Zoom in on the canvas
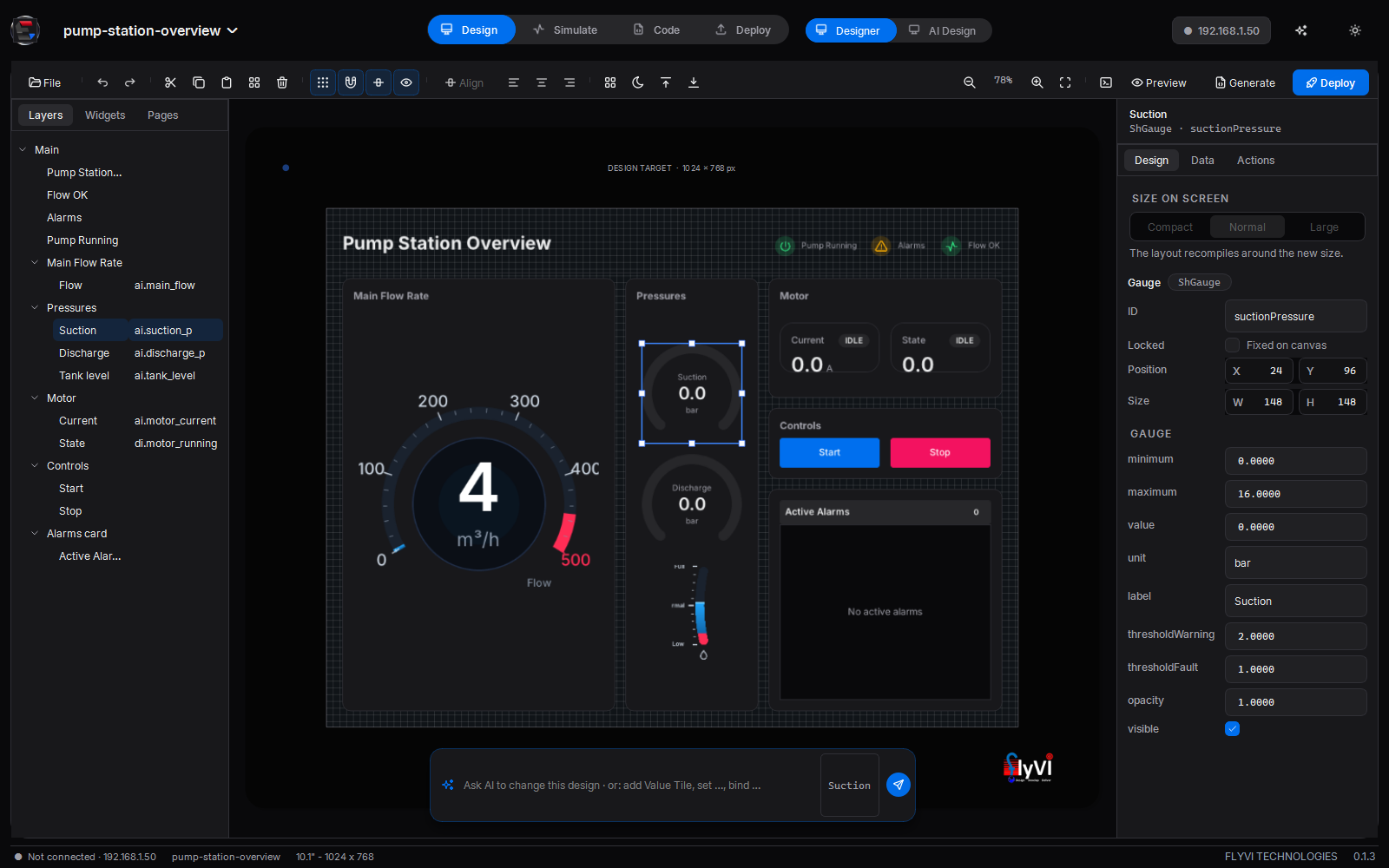Image resolution: width=1389 pixels, height=868 pixels. pos(1037,82)
